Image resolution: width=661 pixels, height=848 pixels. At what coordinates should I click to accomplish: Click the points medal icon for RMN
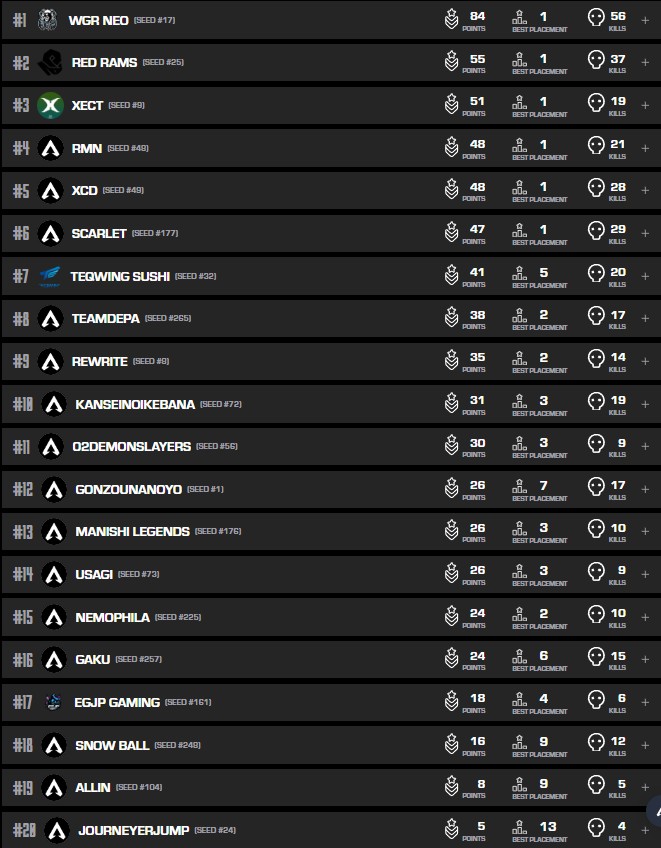pos(452,148)
